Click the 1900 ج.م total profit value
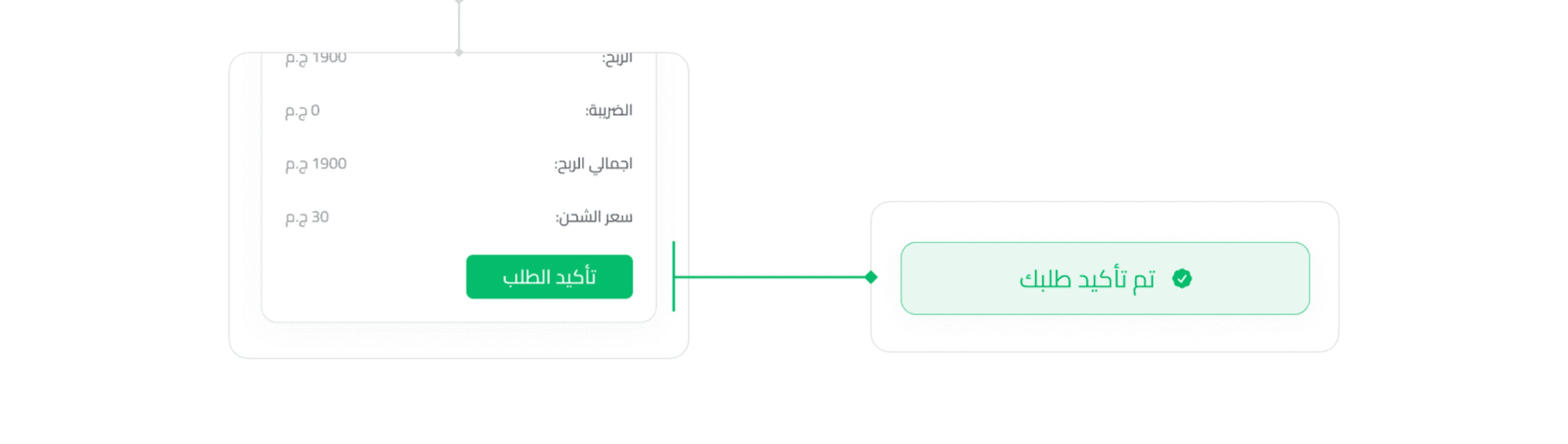This screenshot has height=444, width=1568. 316,164
